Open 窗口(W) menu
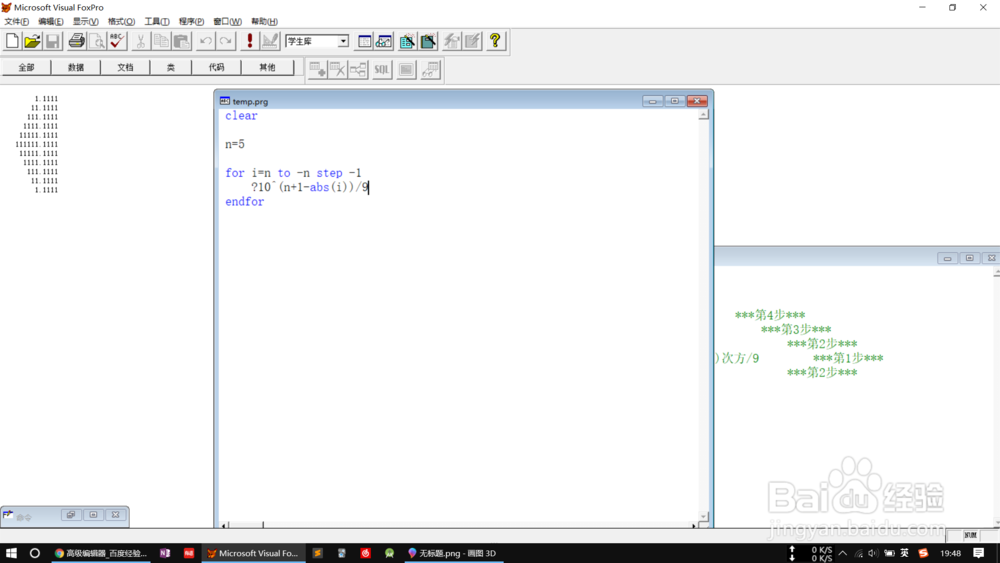 [x=227, y=22]
